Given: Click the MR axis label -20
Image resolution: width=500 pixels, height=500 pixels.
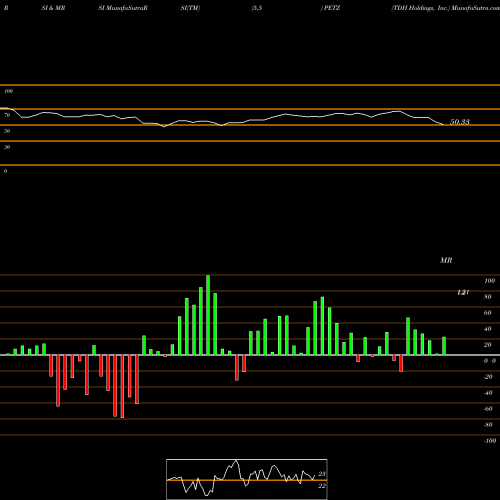Looking at the screenshot, I should click(x=488, y=377).
